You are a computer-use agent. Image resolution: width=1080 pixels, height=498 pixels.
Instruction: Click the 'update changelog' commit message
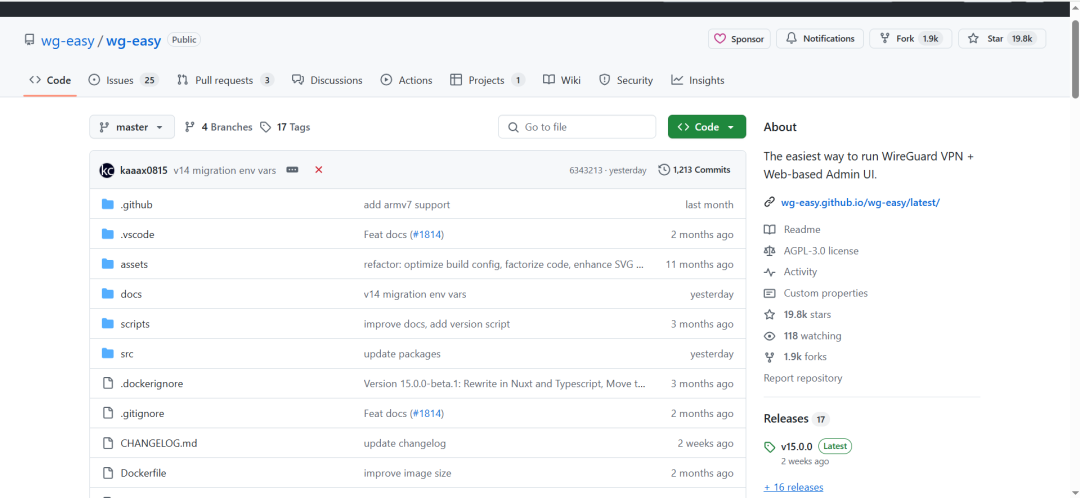coord(405,444)
